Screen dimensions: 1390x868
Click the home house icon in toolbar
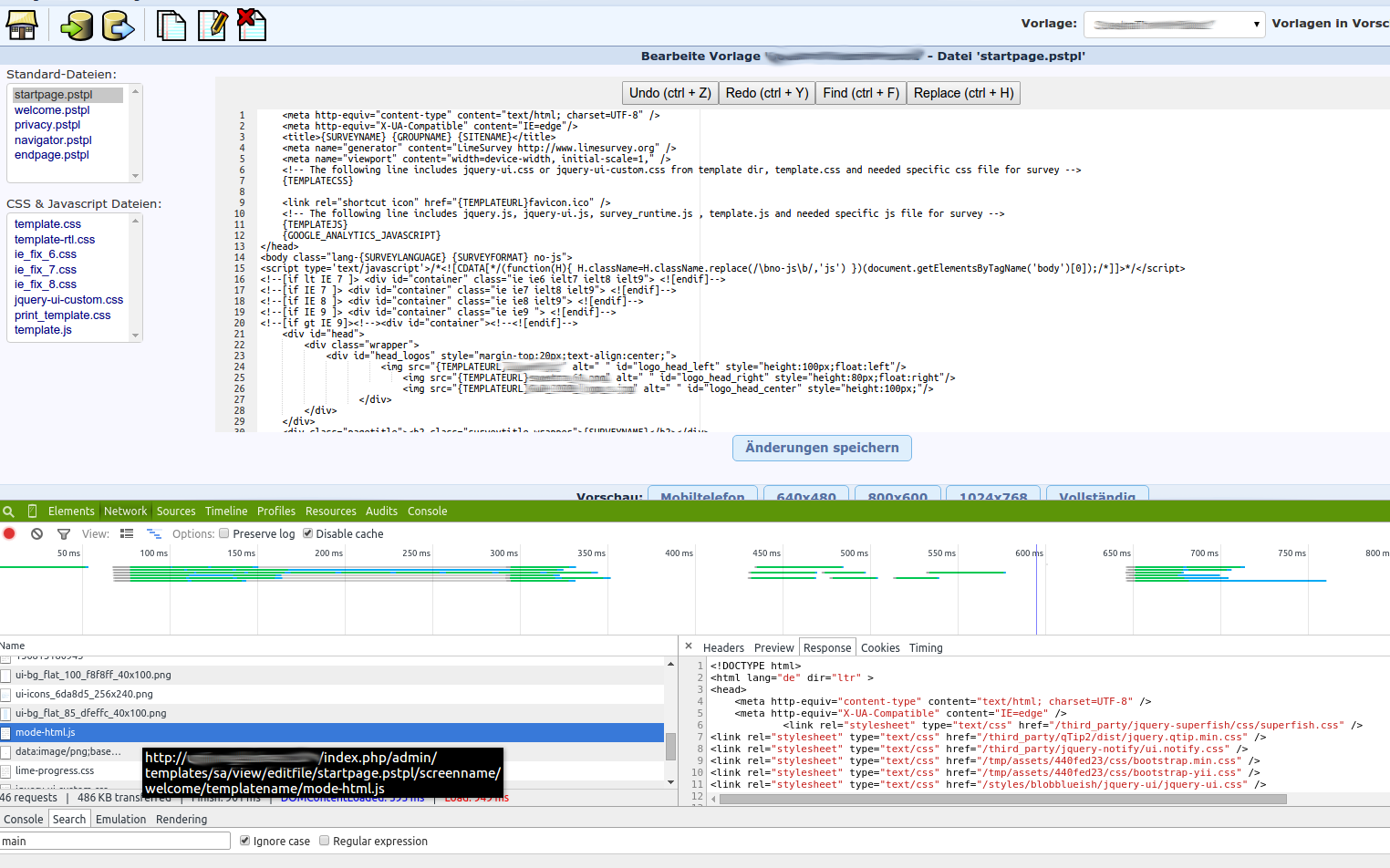pyautogui.click(x=22, y=25)
